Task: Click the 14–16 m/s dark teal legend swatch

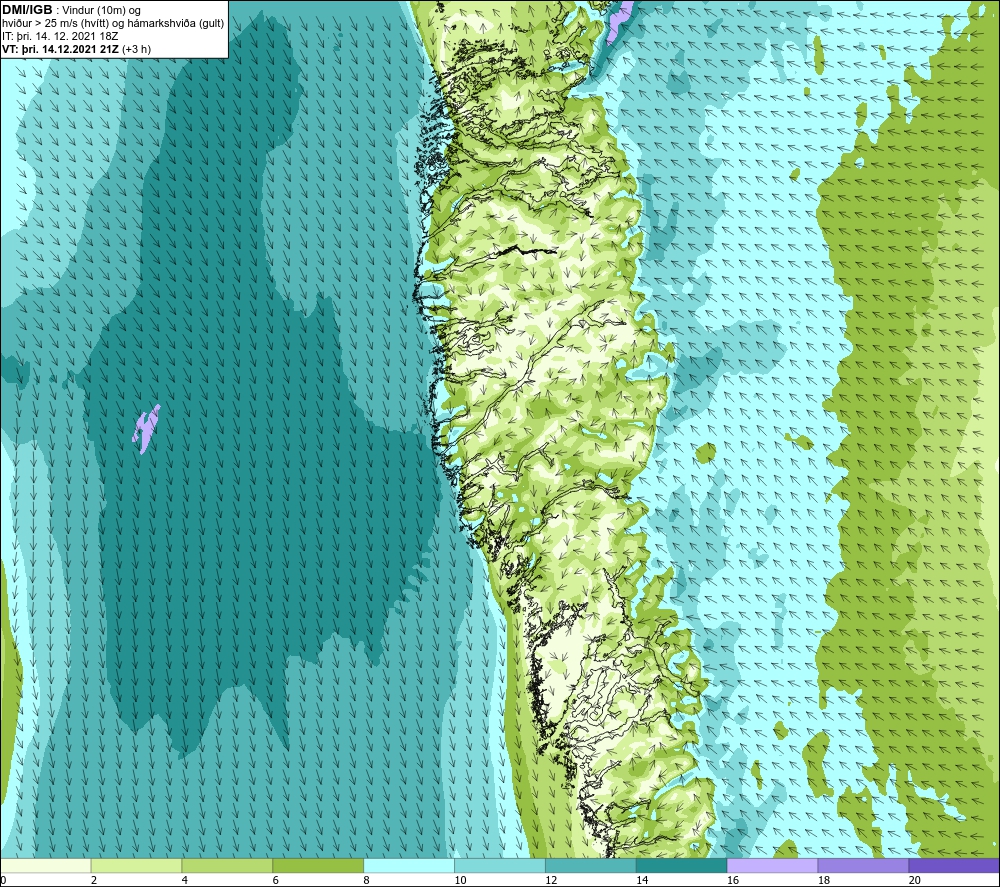Action: tap(681, 865)
